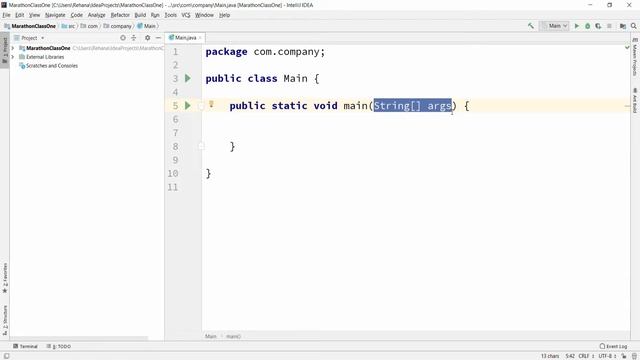
Task: Click Scroll from Source target icon
Action: (123, 38)
